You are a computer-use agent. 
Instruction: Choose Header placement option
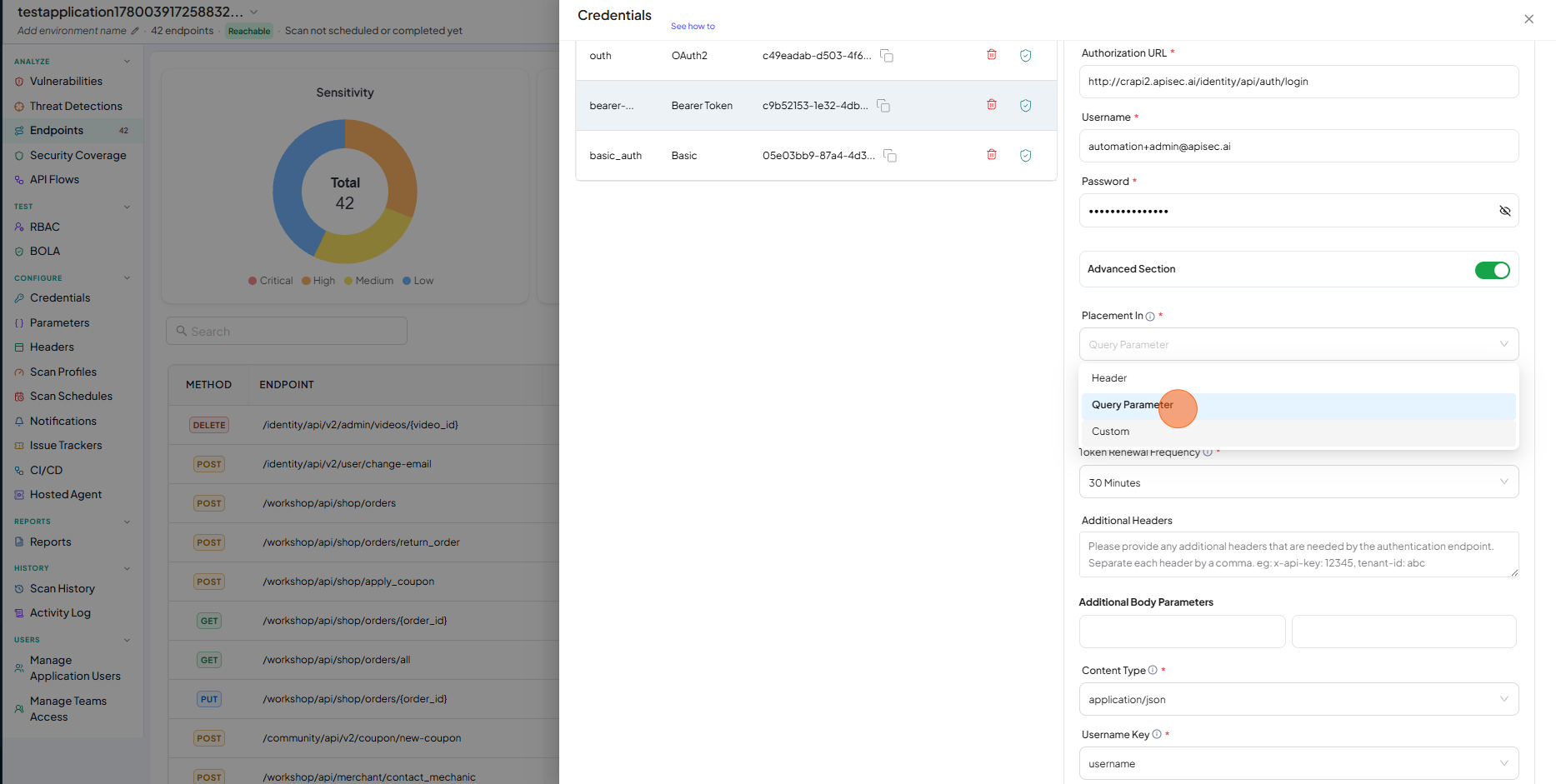pos(1298,378)
